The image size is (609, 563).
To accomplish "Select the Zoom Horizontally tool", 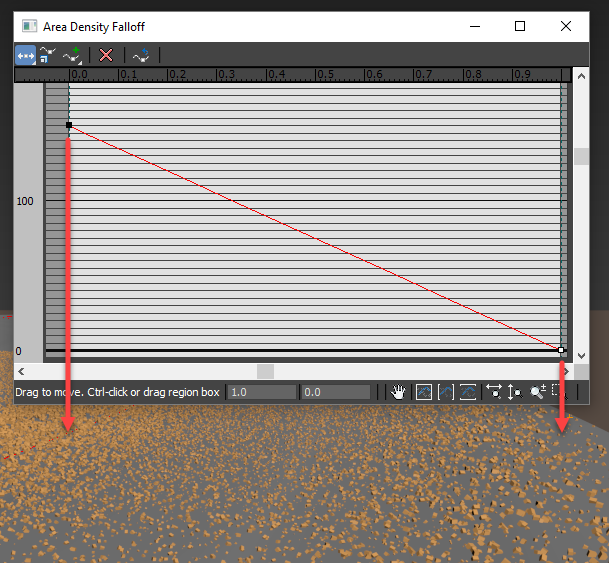I will 493,392.
